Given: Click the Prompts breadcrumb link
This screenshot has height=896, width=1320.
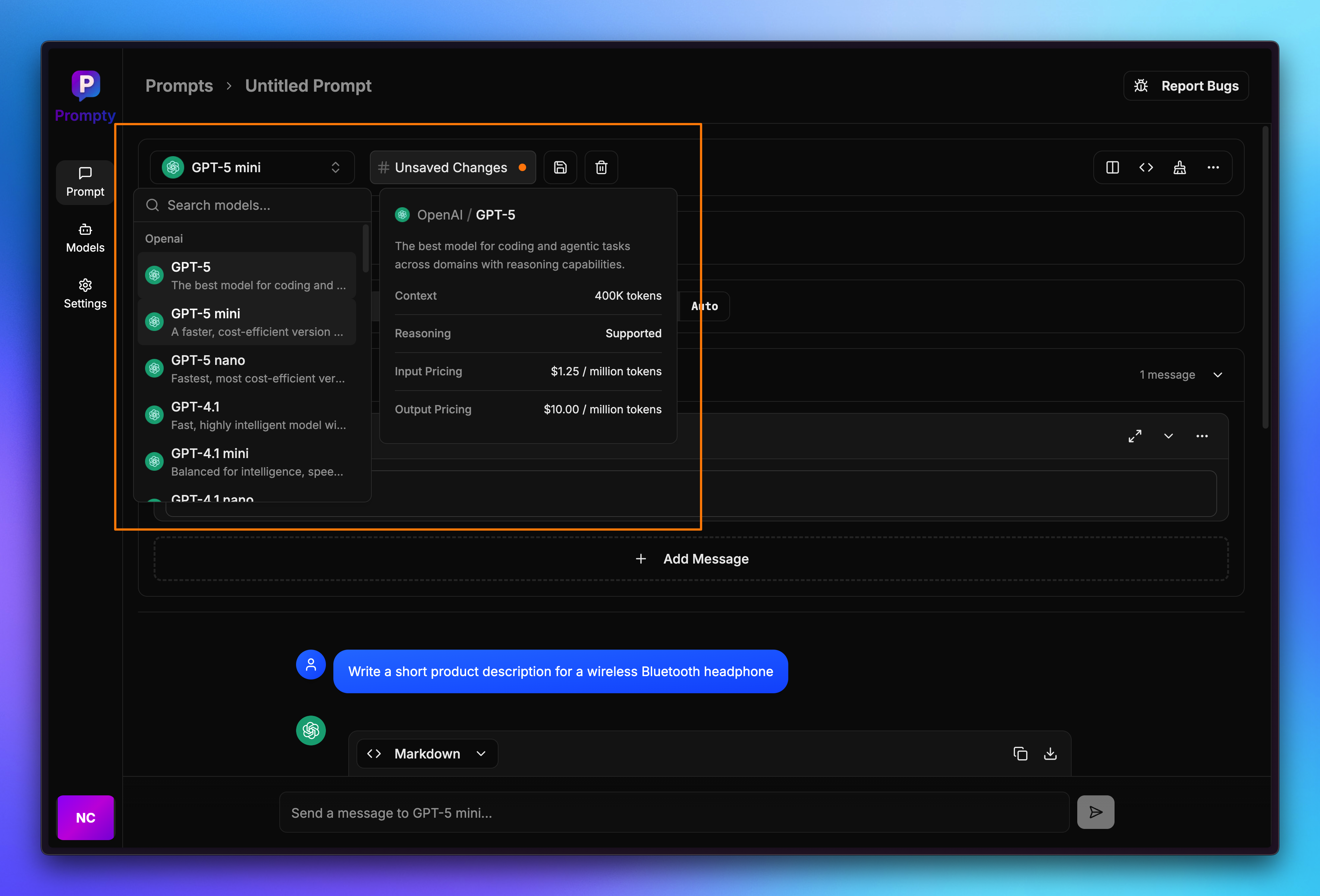Looking at the screenshot, I should click(x=179, y=86).
